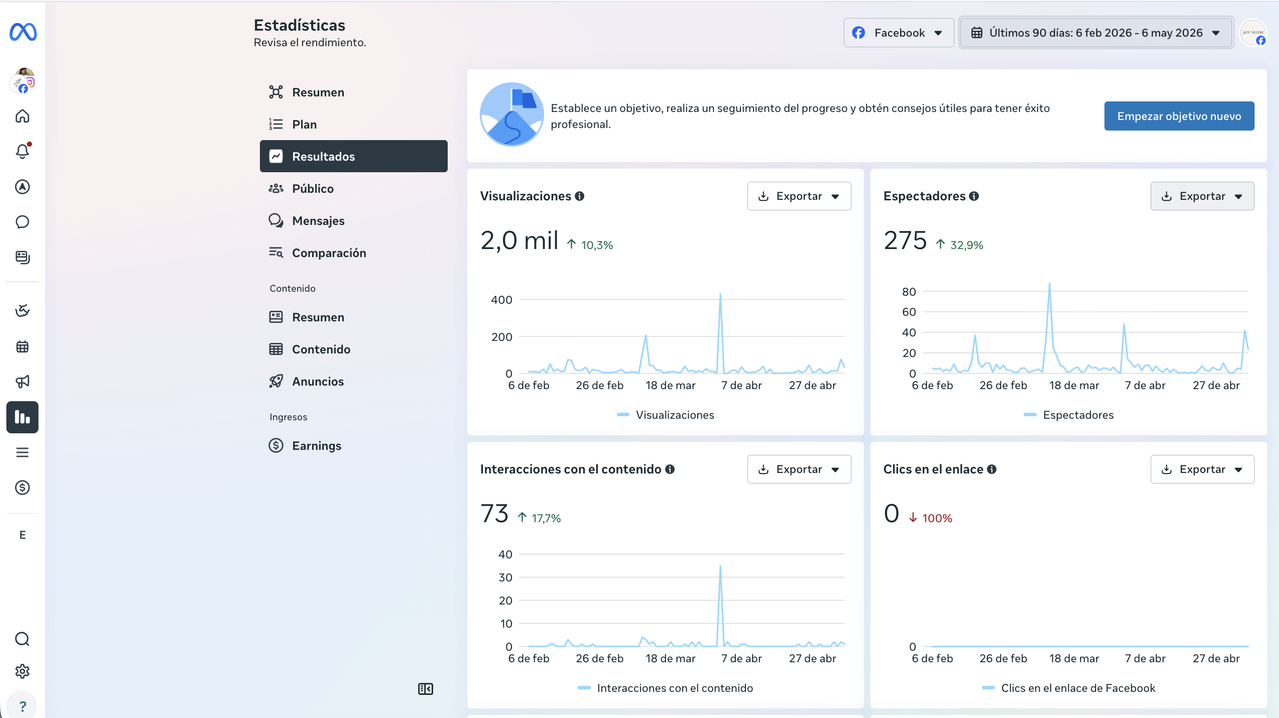Open the search magnifier icon

click(x=22, y=639)
